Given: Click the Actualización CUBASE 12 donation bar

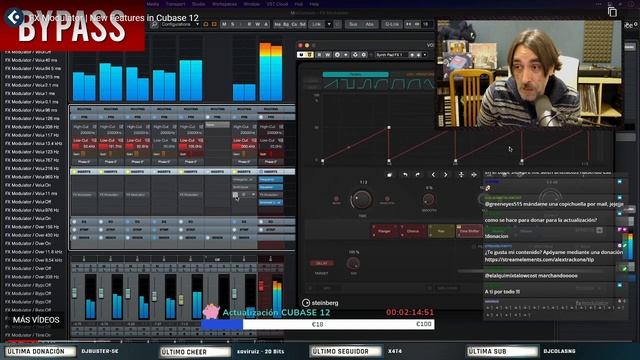Looking at the screenshot, I should point(318,324).
